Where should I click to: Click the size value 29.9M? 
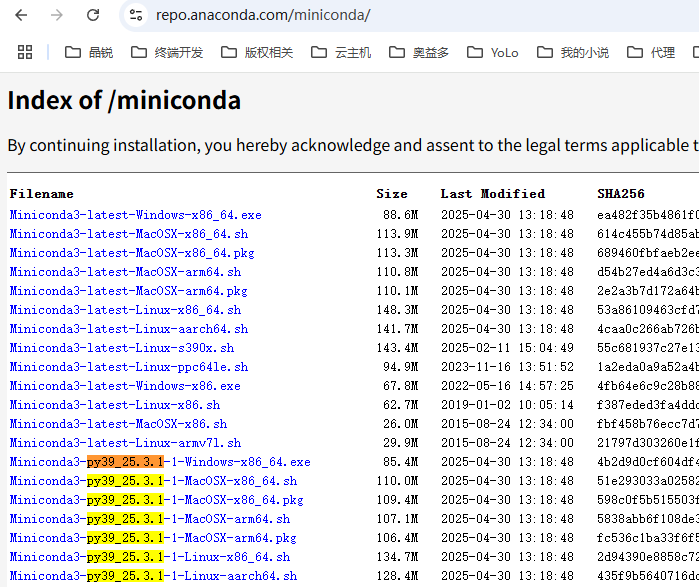click(400, 443)
